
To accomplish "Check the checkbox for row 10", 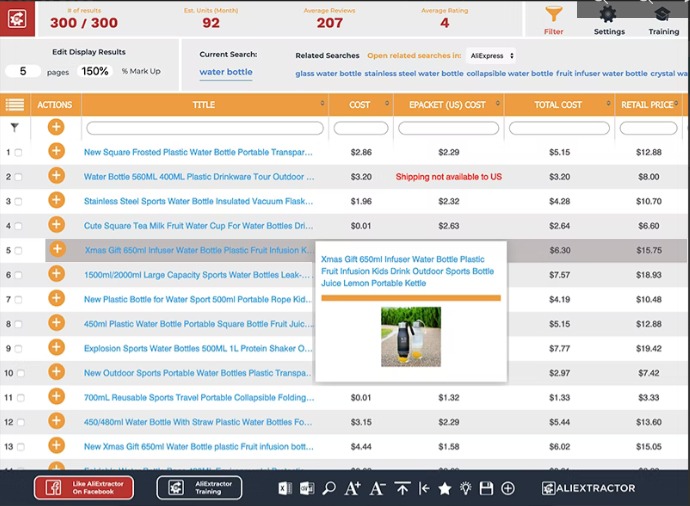I will (x=20, y=373).
